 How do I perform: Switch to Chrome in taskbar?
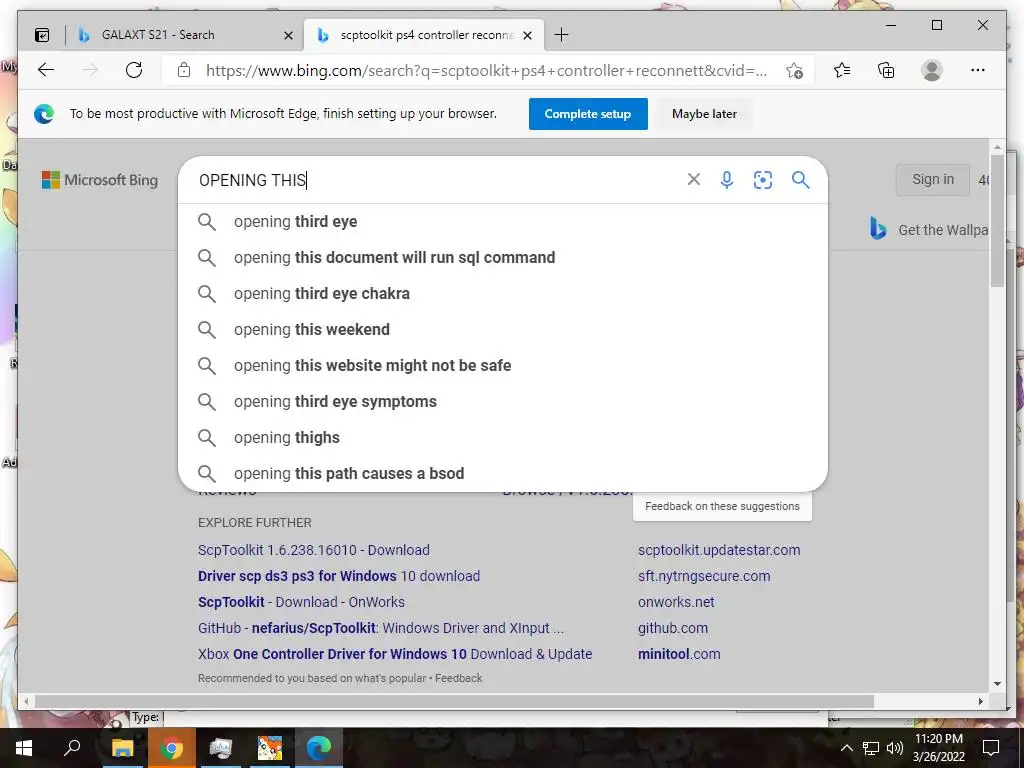[172, 748]
